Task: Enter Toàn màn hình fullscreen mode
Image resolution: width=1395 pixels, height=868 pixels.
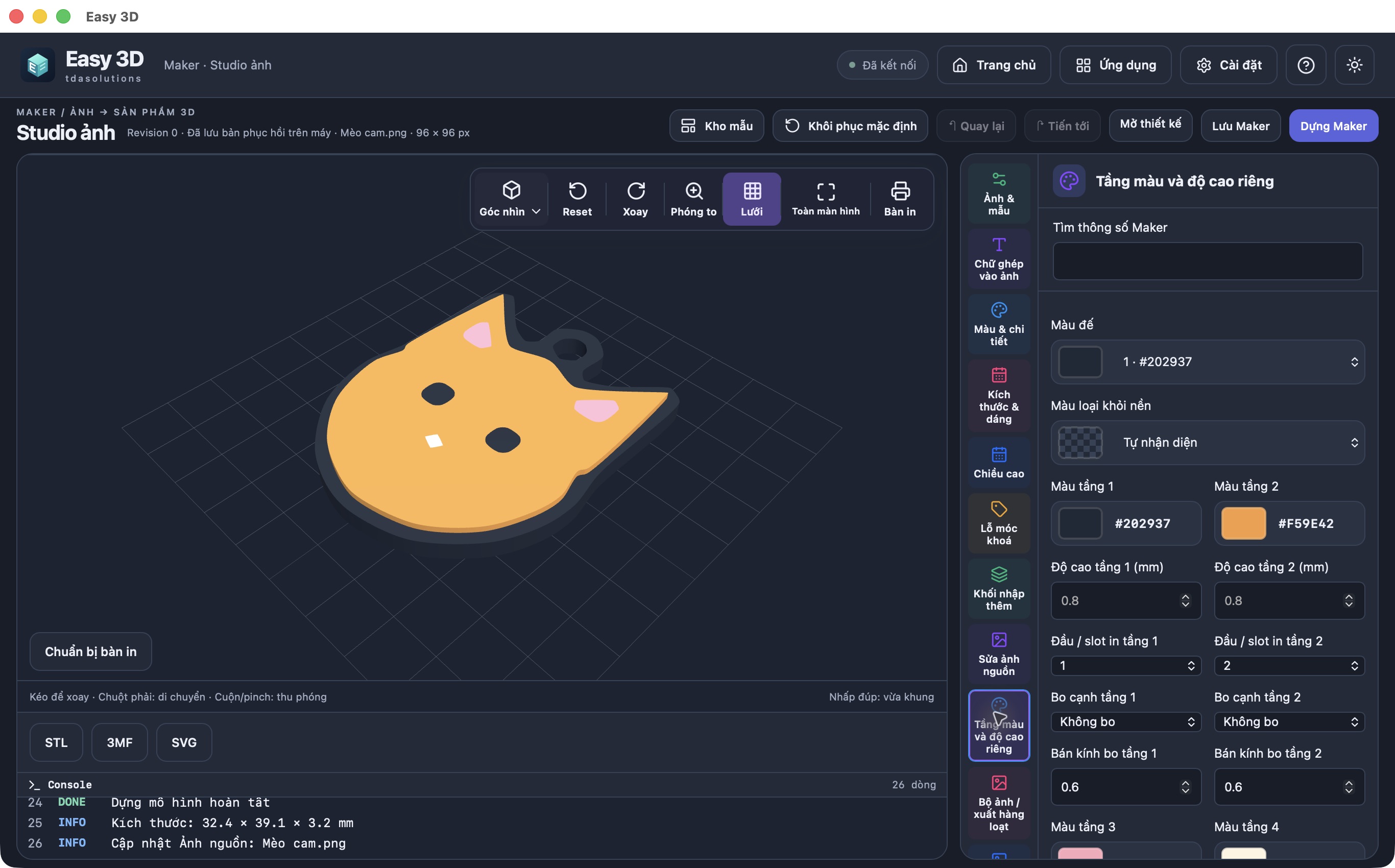Action: (x=826, y=199)
